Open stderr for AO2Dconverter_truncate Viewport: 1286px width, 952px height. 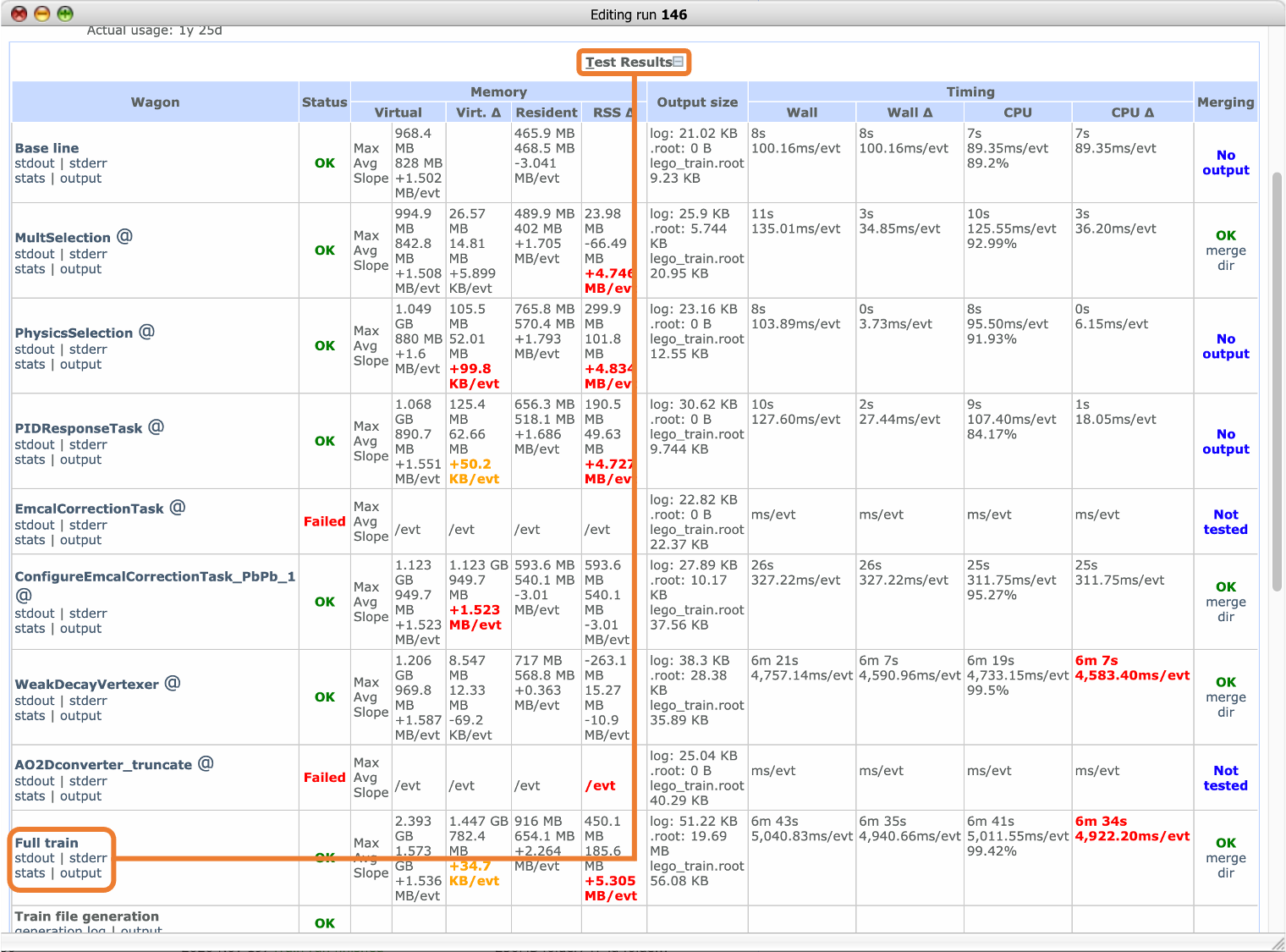(88, 781)
